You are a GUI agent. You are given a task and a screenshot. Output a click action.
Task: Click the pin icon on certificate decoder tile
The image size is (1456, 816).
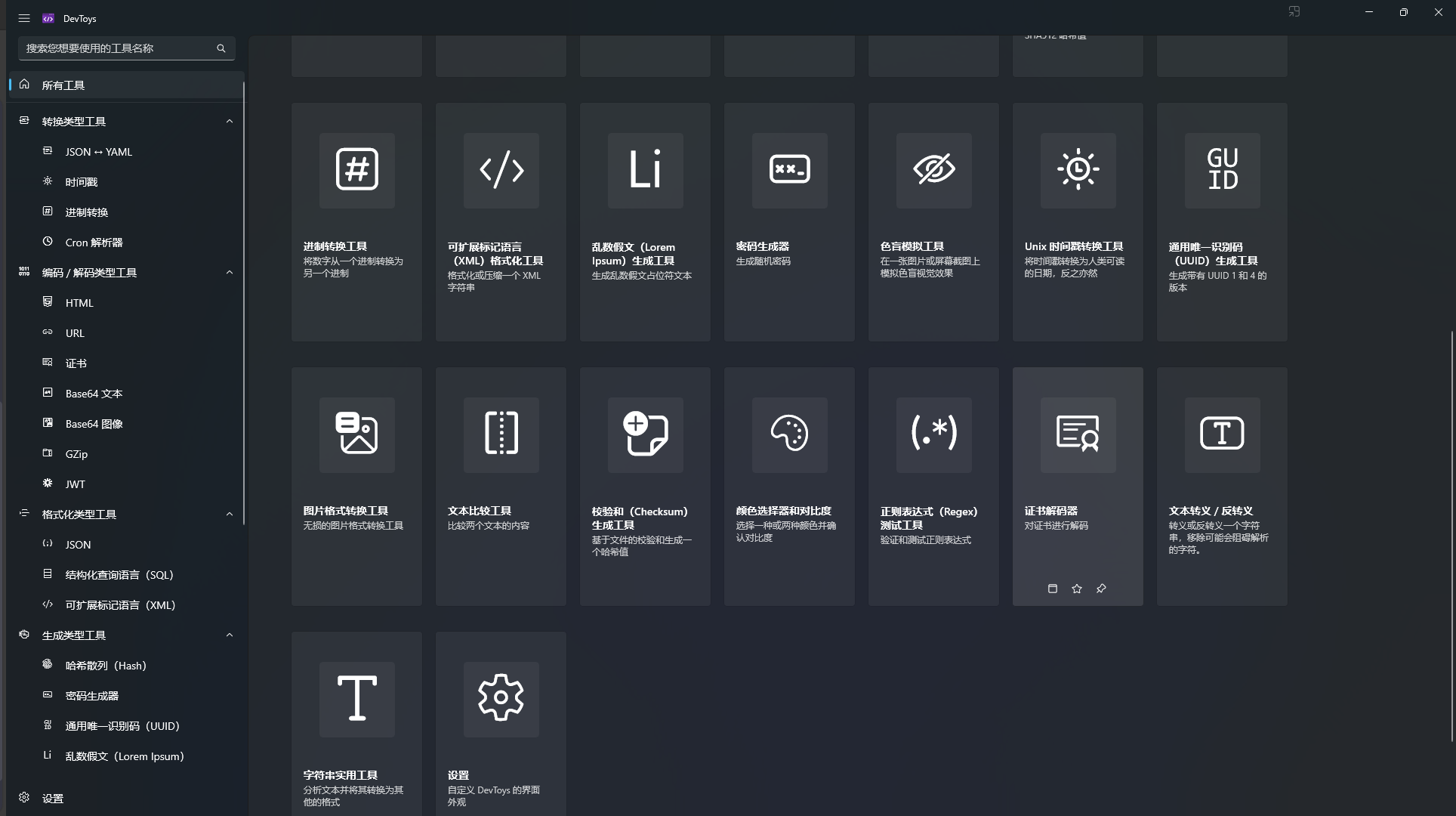(1101, 589)
